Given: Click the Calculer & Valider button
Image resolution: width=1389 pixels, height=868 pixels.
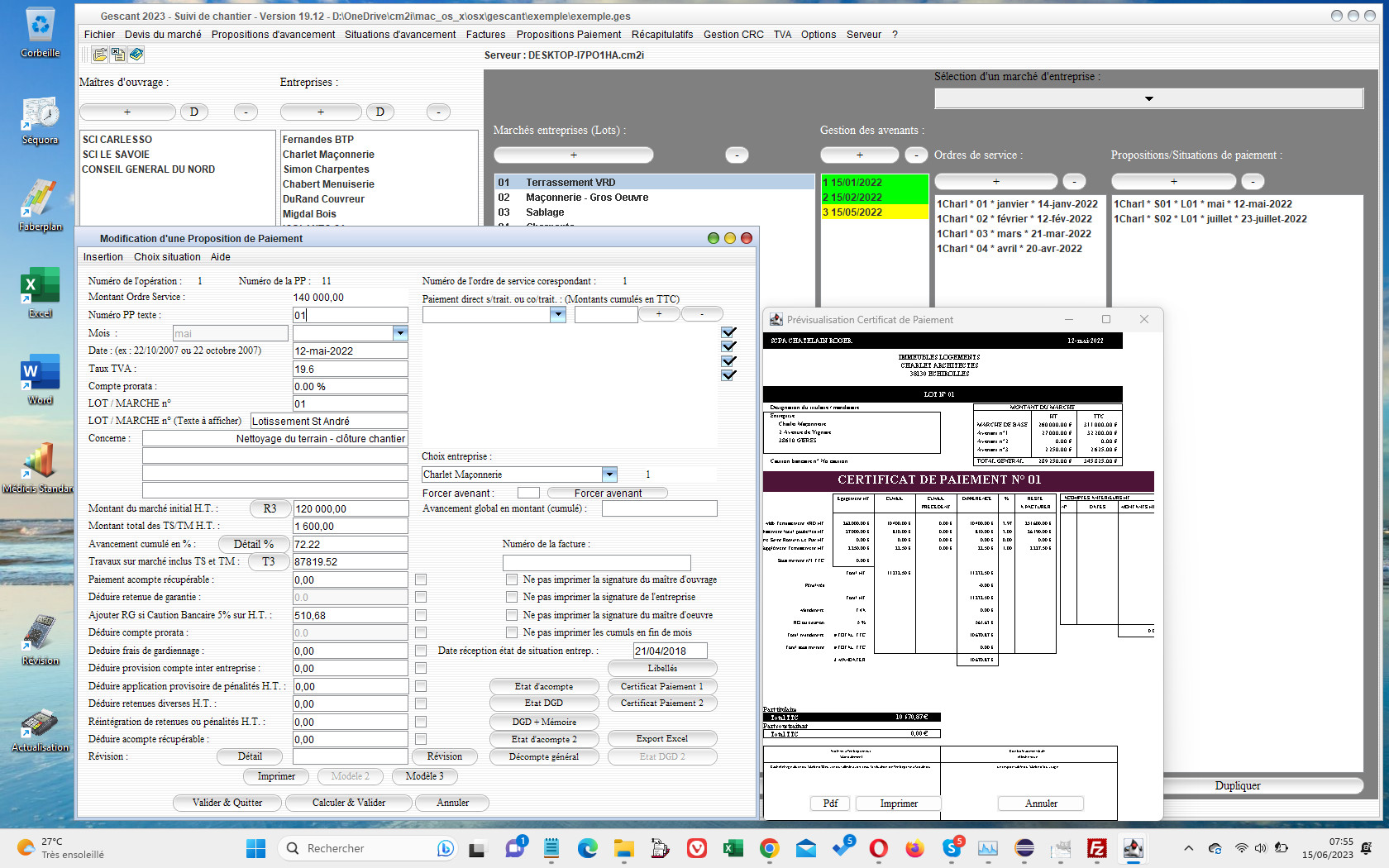Looking at the screenshot, I should pos(349,803).
